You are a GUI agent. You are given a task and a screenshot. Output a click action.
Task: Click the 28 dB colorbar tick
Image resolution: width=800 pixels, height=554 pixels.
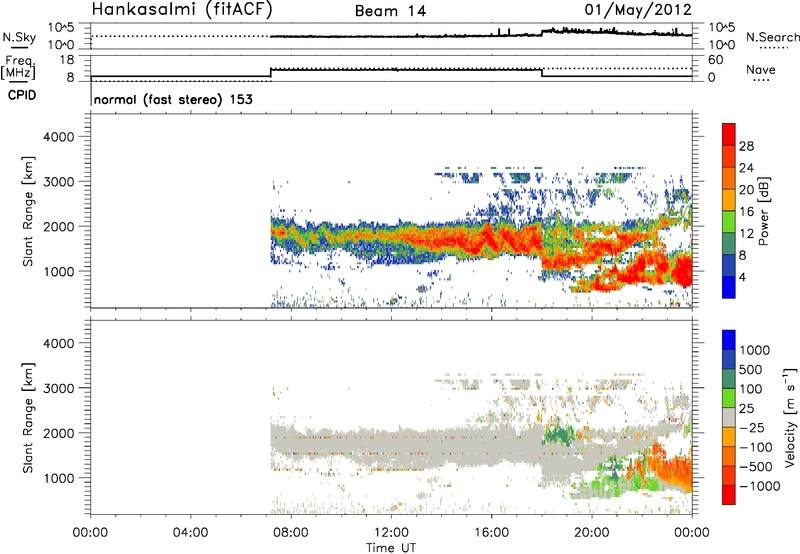pyautogui.click(x=746, y=146)
